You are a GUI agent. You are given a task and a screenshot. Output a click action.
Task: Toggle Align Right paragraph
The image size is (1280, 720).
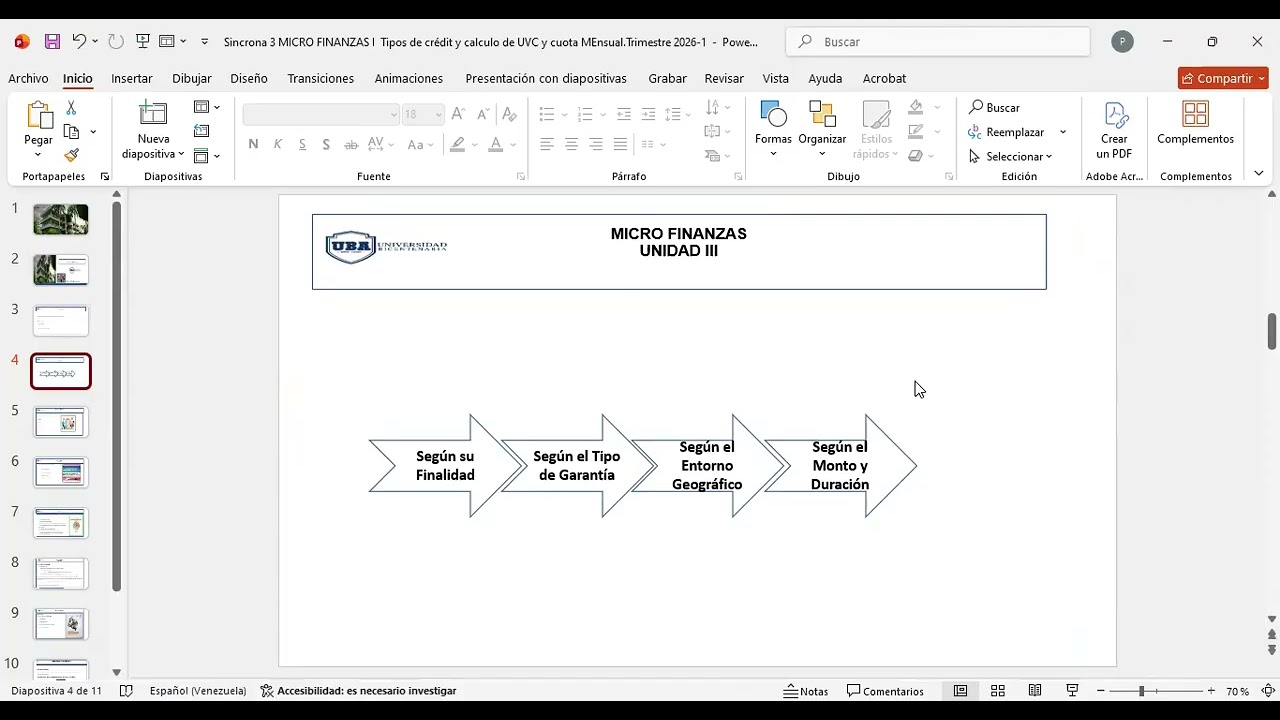[595, 145]
